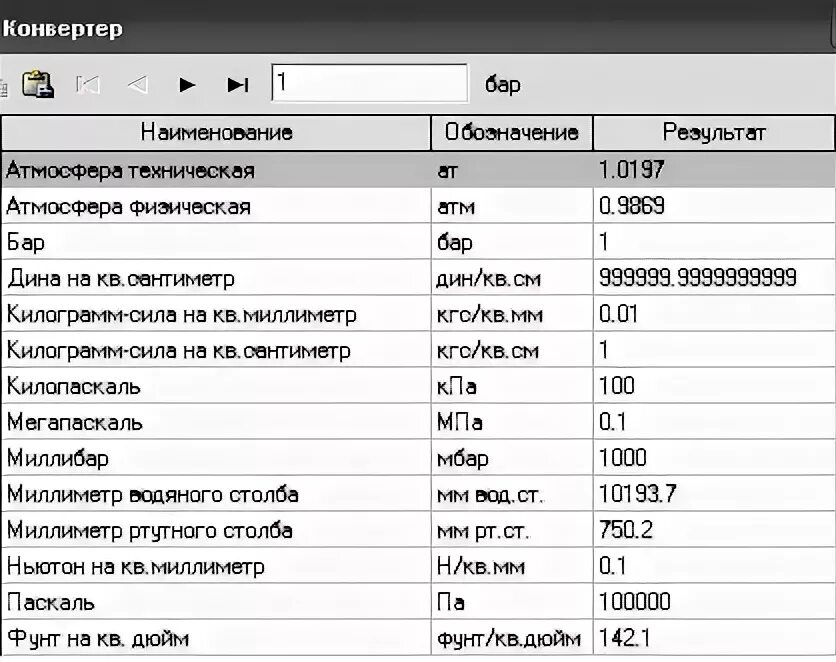This screenshot has height=662, width=836.
Task: Select Миллиметр водяного столба row
Action: pos(418,494)
